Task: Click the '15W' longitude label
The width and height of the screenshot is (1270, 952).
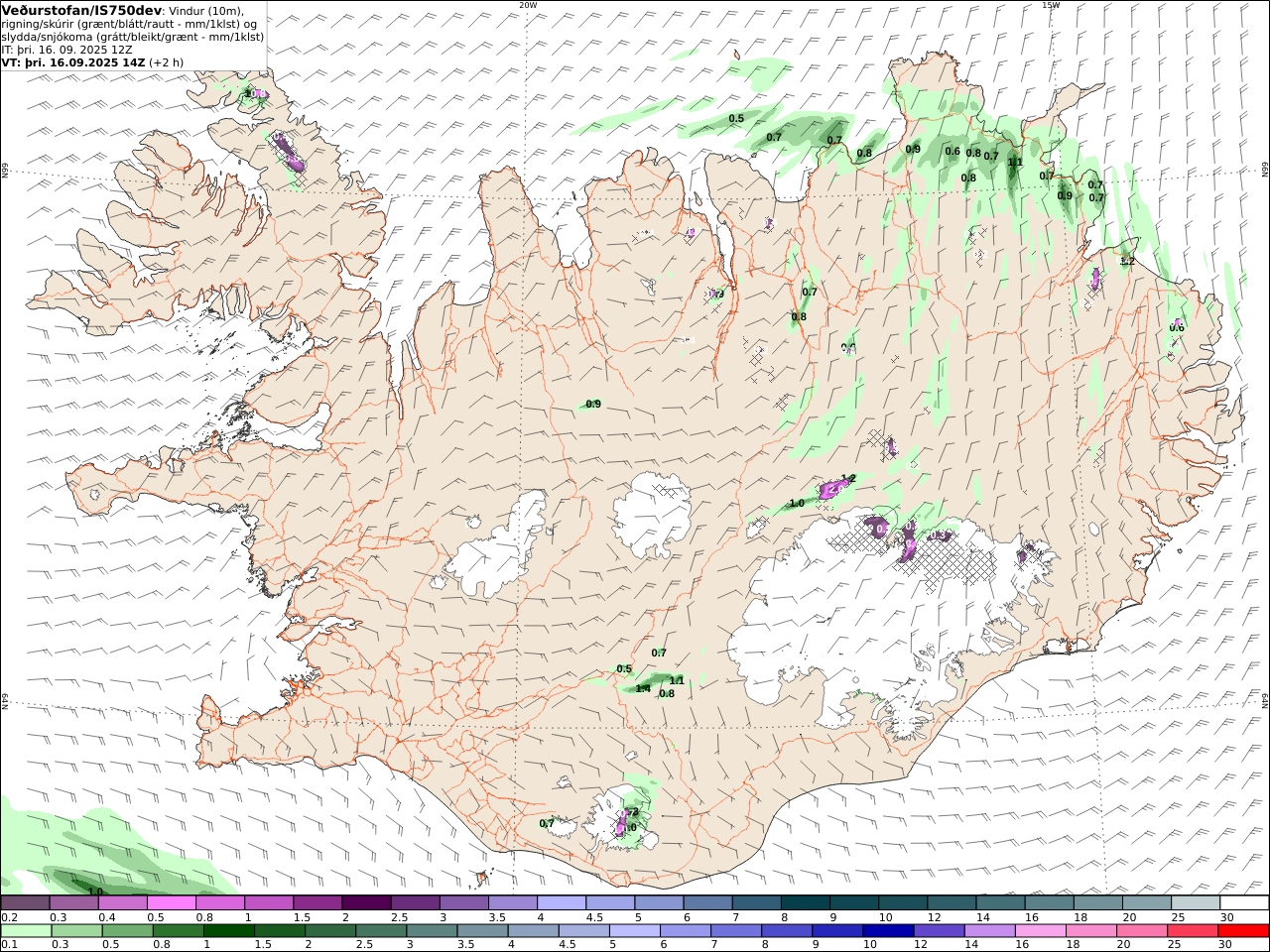Action: click(1050, 5)
